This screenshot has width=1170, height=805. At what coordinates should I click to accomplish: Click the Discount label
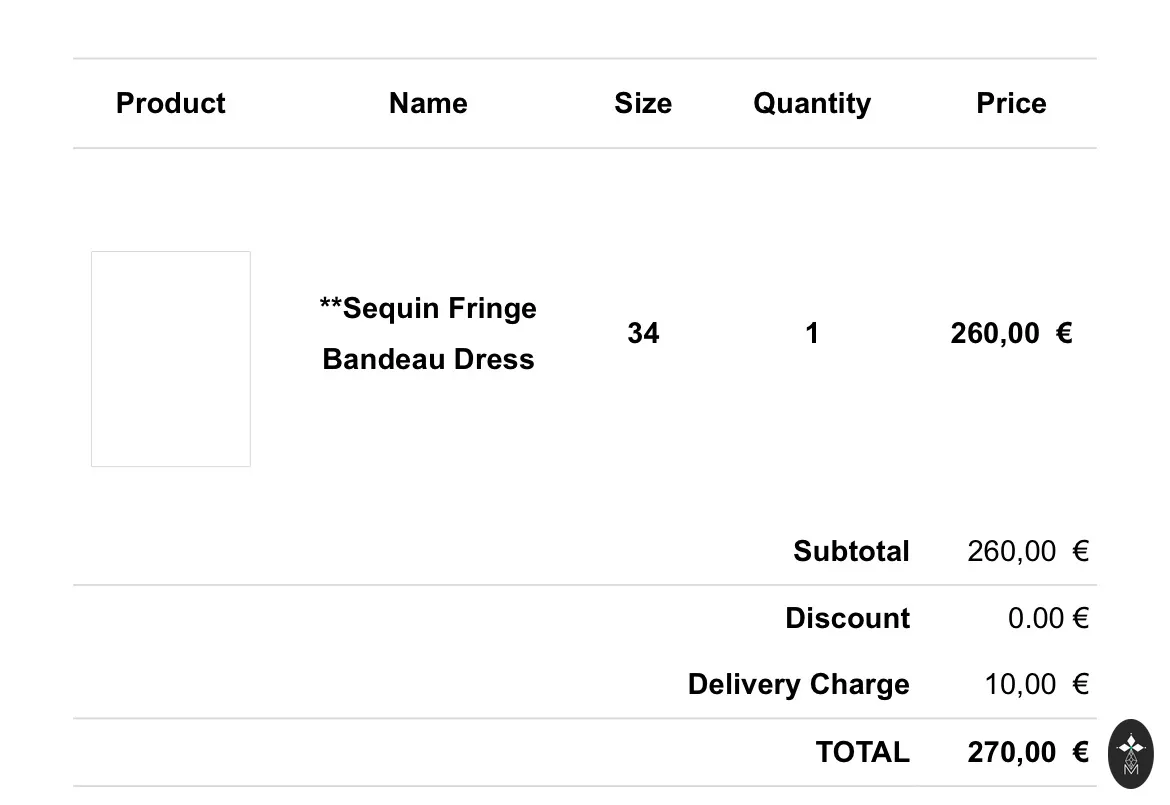click(x=848, y=618)
